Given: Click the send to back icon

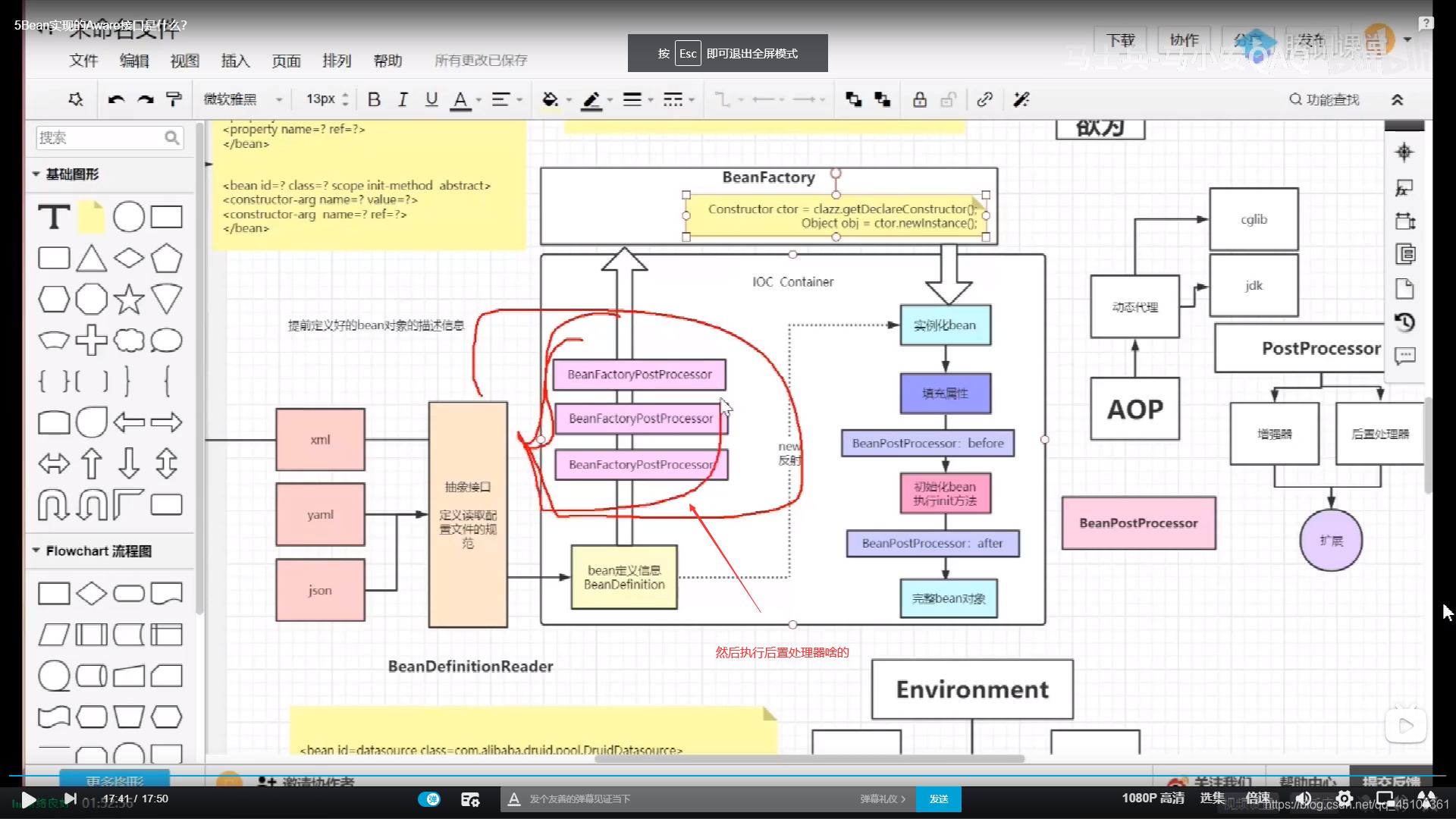Looking at the screenshot, I should click(882, 99).
